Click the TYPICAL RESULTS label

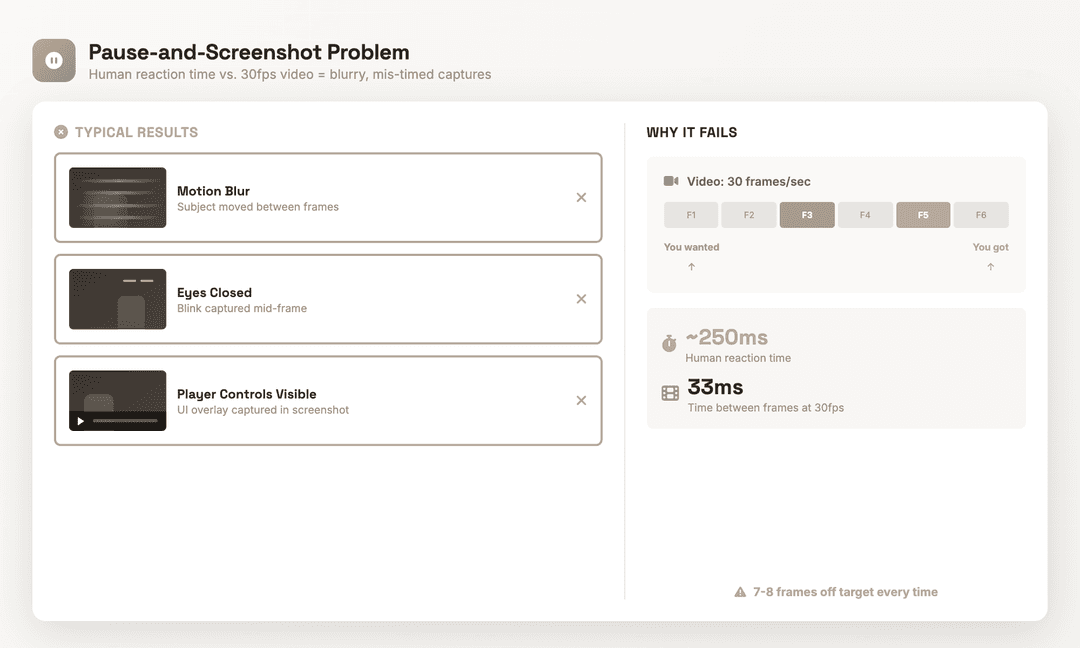(x=136, y=132)
